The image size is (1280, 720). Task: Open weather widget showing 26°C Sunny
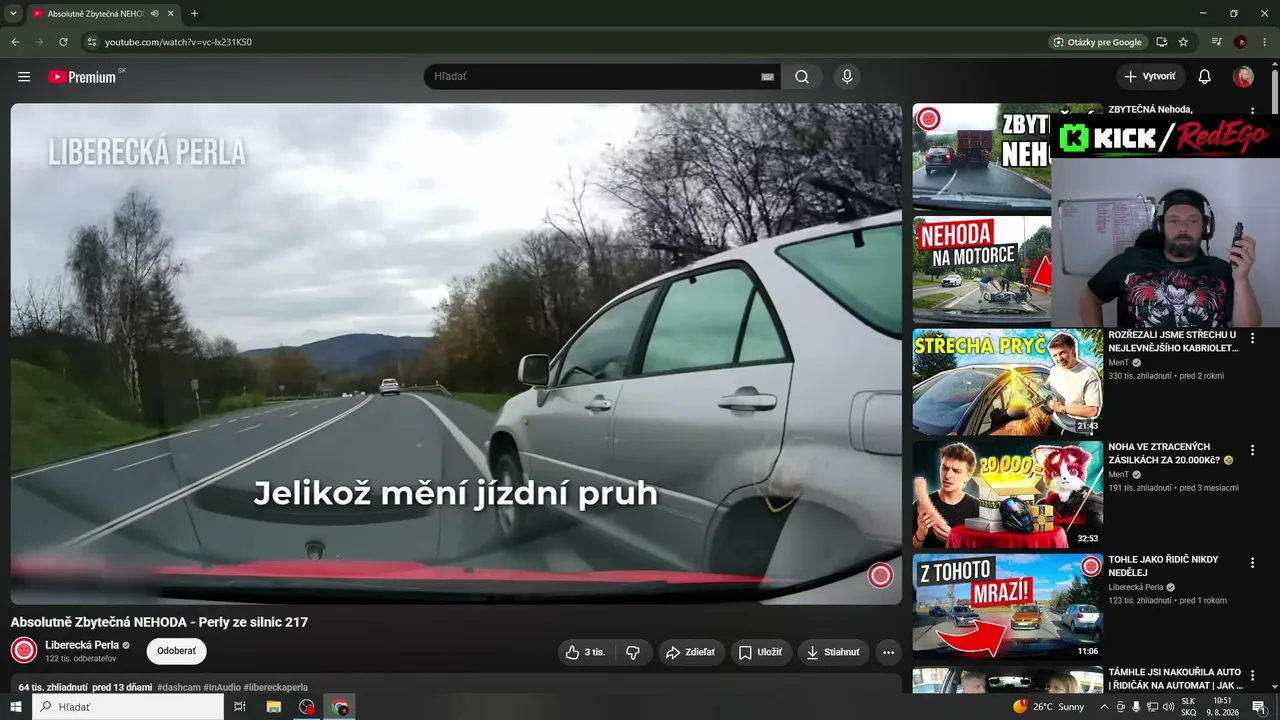pyautogui.click(x=1049, y=707)
